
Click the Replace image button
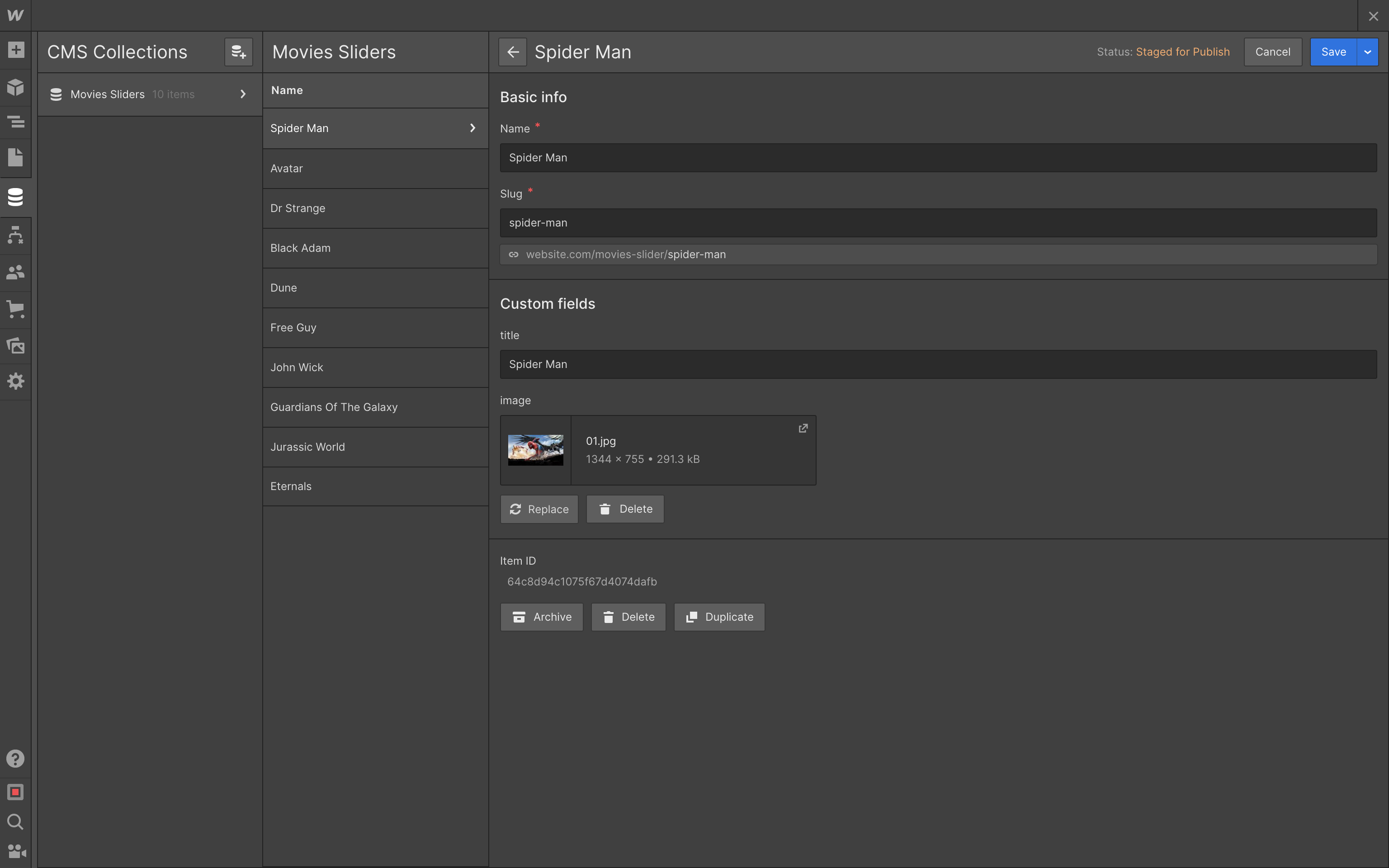click(x=539, y=509)
